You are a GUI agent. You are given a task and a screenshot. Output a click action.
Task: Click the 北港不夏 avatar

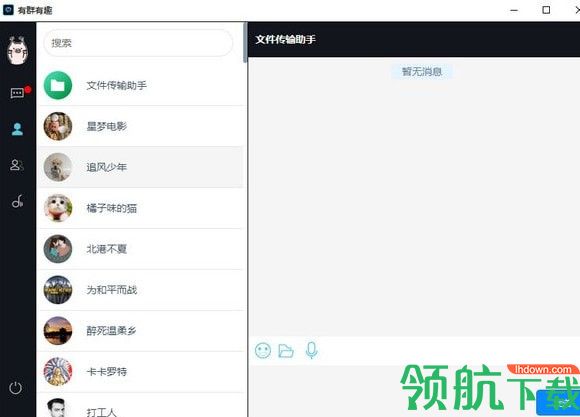pyautogui.click(x=58, y=249)
